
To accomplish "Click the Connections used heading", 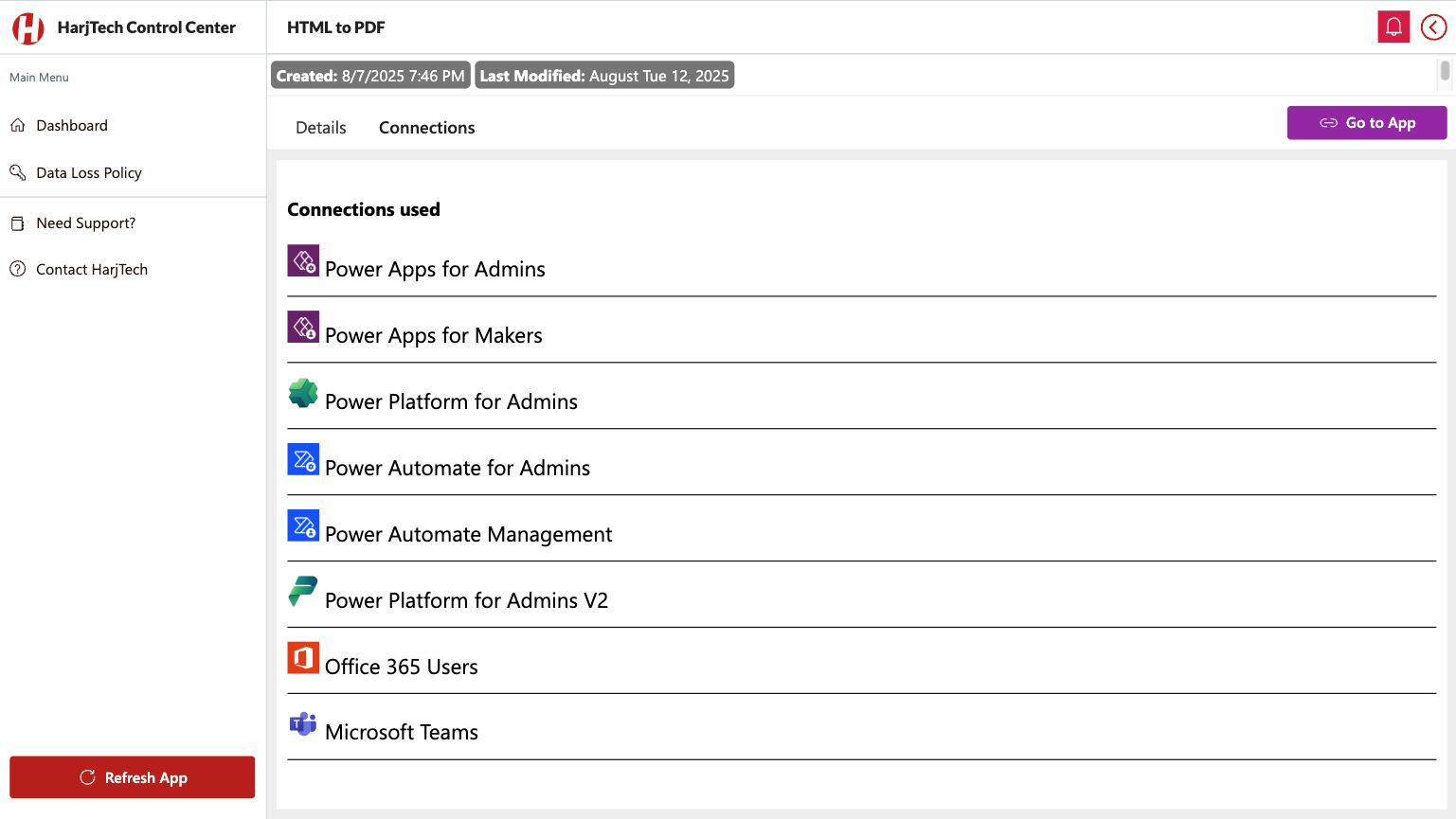I will (364, 210).
